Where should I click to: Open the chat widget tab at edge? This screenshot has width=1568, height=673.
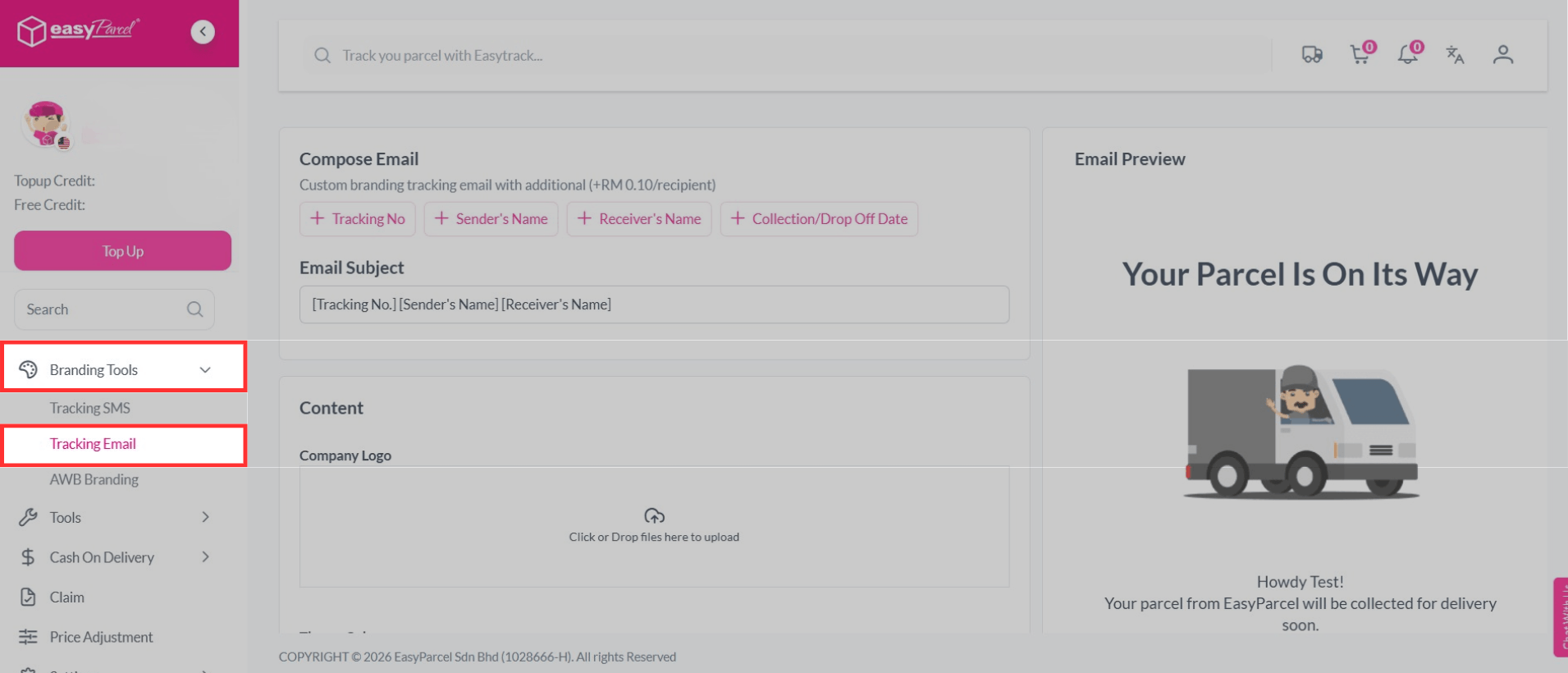click(1561, 617)
